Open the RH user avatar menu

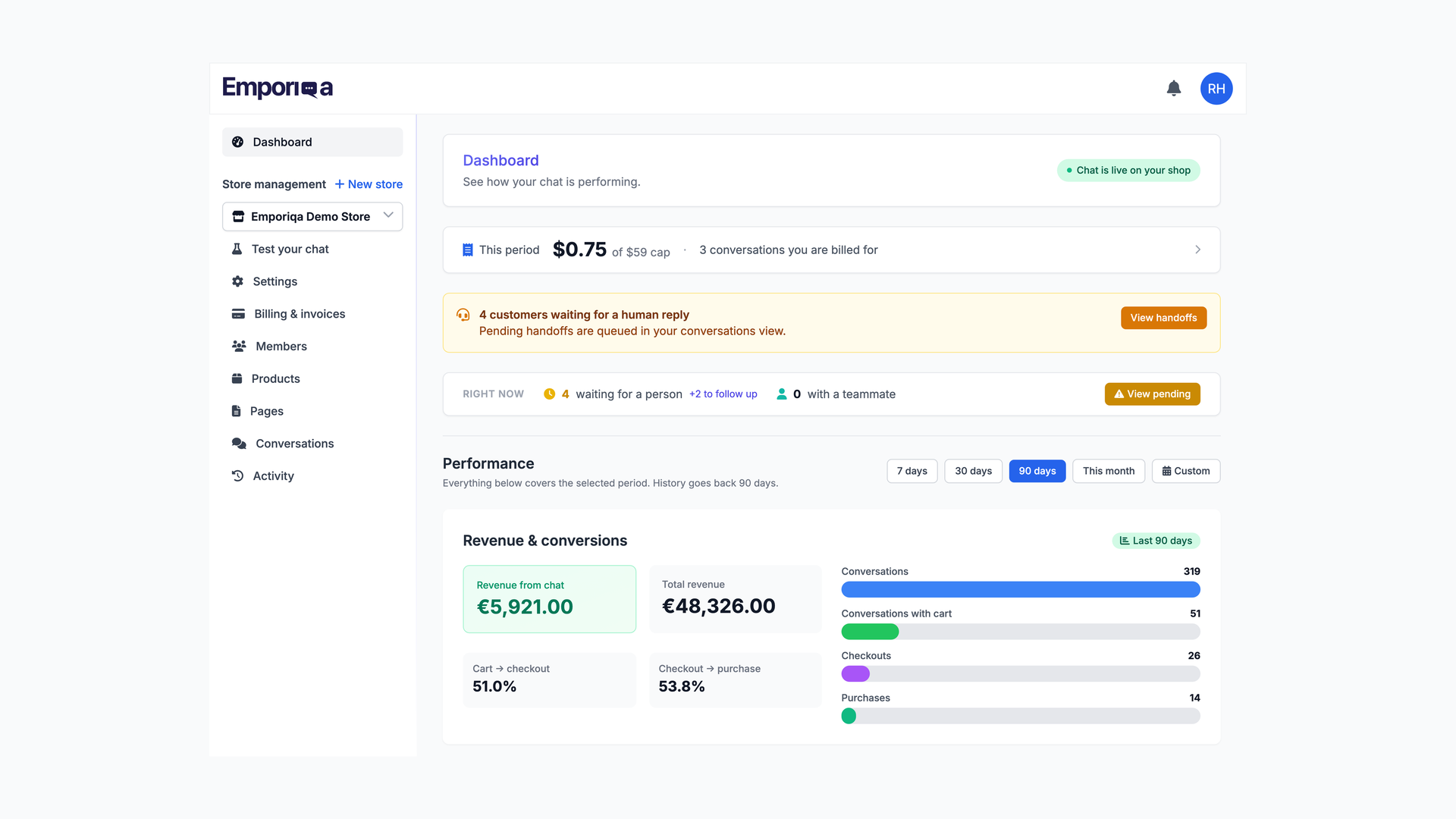(1216, 89)
